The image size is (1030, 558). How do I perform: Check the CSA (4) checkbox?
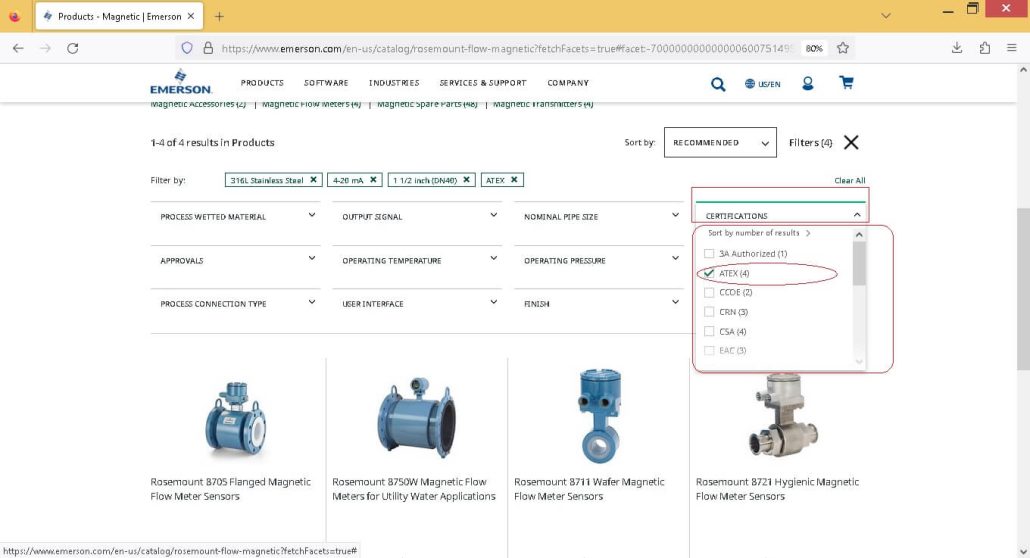[x=709, y=331]
